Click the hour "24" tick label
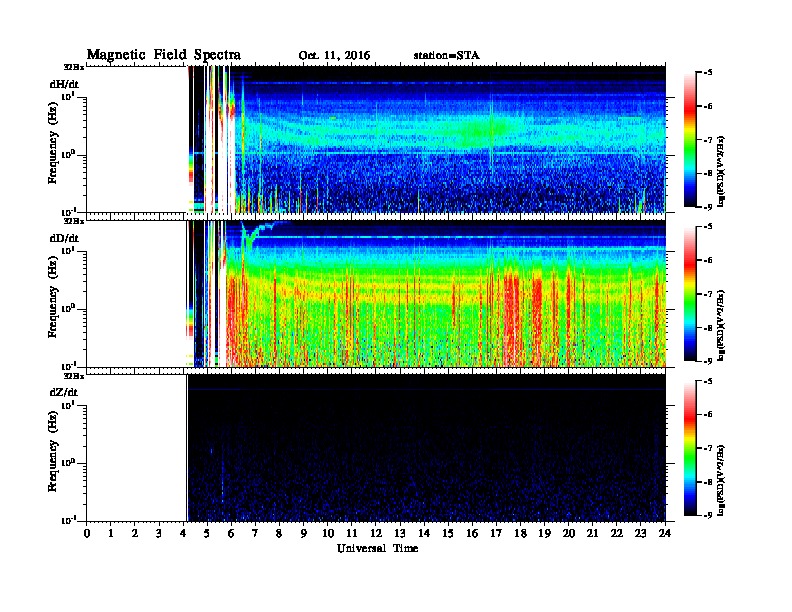 pos(665,533)
